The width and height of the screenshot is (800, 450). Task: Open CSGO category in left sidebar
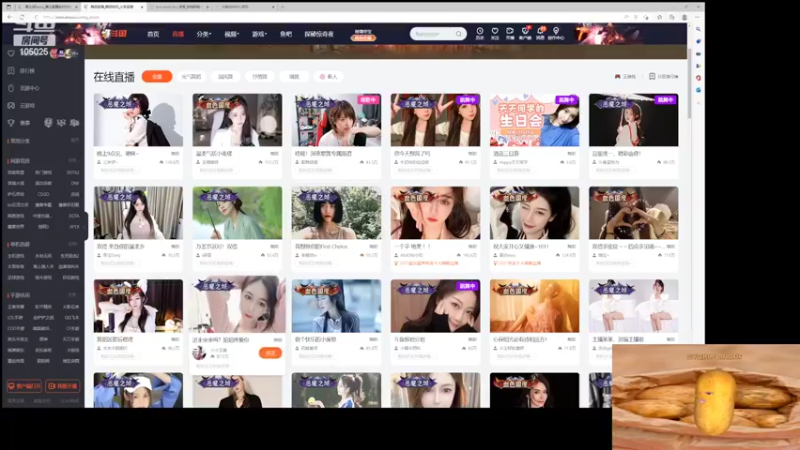[x=43, y=194]
